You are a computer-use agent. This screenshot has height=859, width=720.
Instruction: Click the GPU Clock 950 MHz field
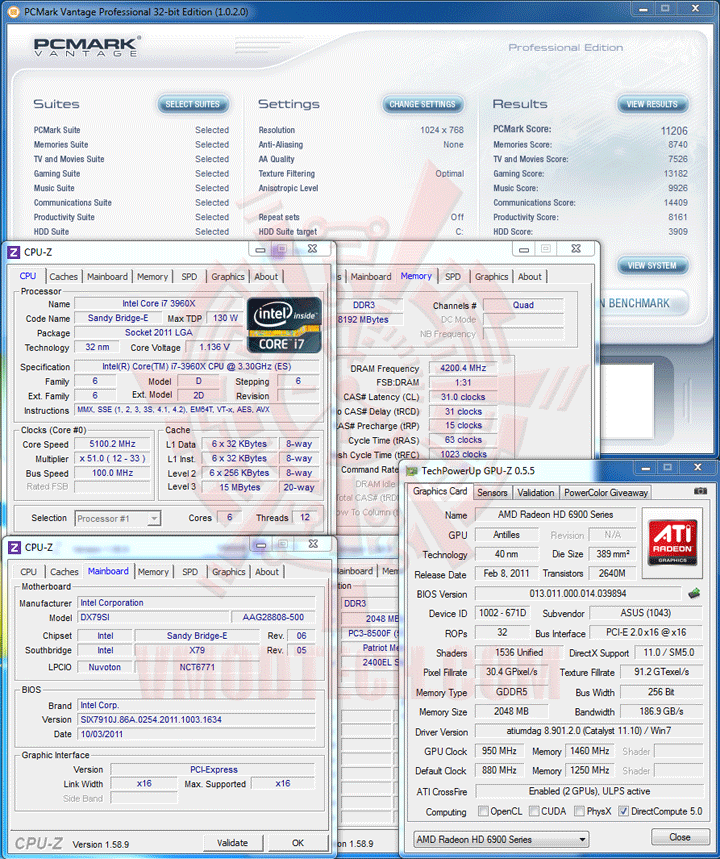[499, 751]
